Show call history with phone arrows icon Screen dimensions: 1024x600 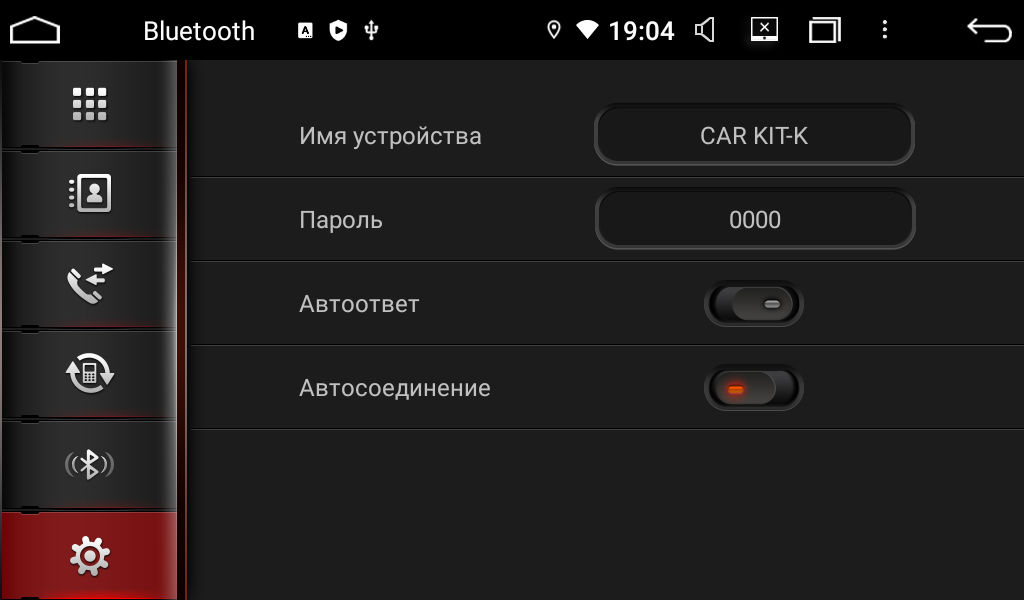pos(89,283)
